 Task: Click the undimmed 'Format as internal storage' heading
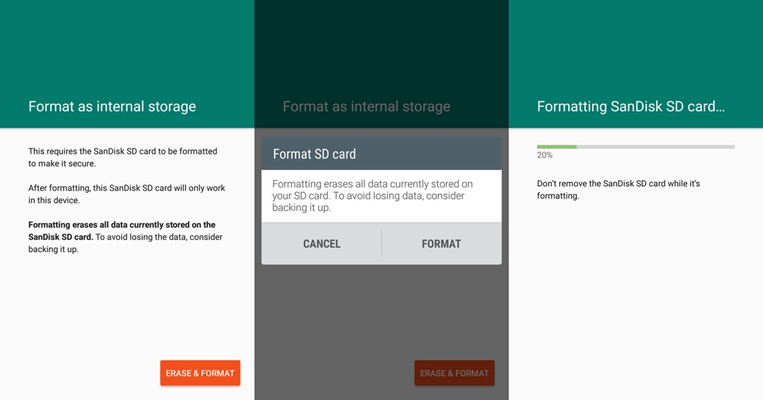pos(112,107)
